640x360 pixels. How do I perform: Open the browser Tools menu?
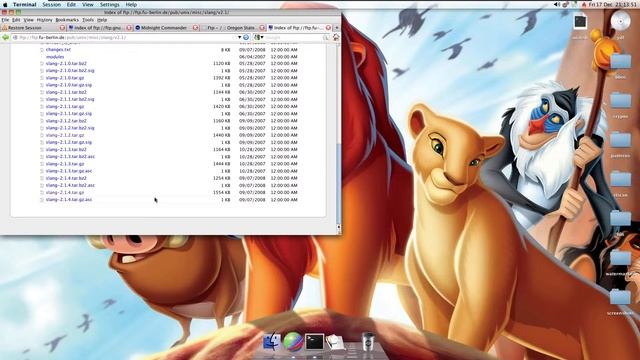click(x=88, y=20)
